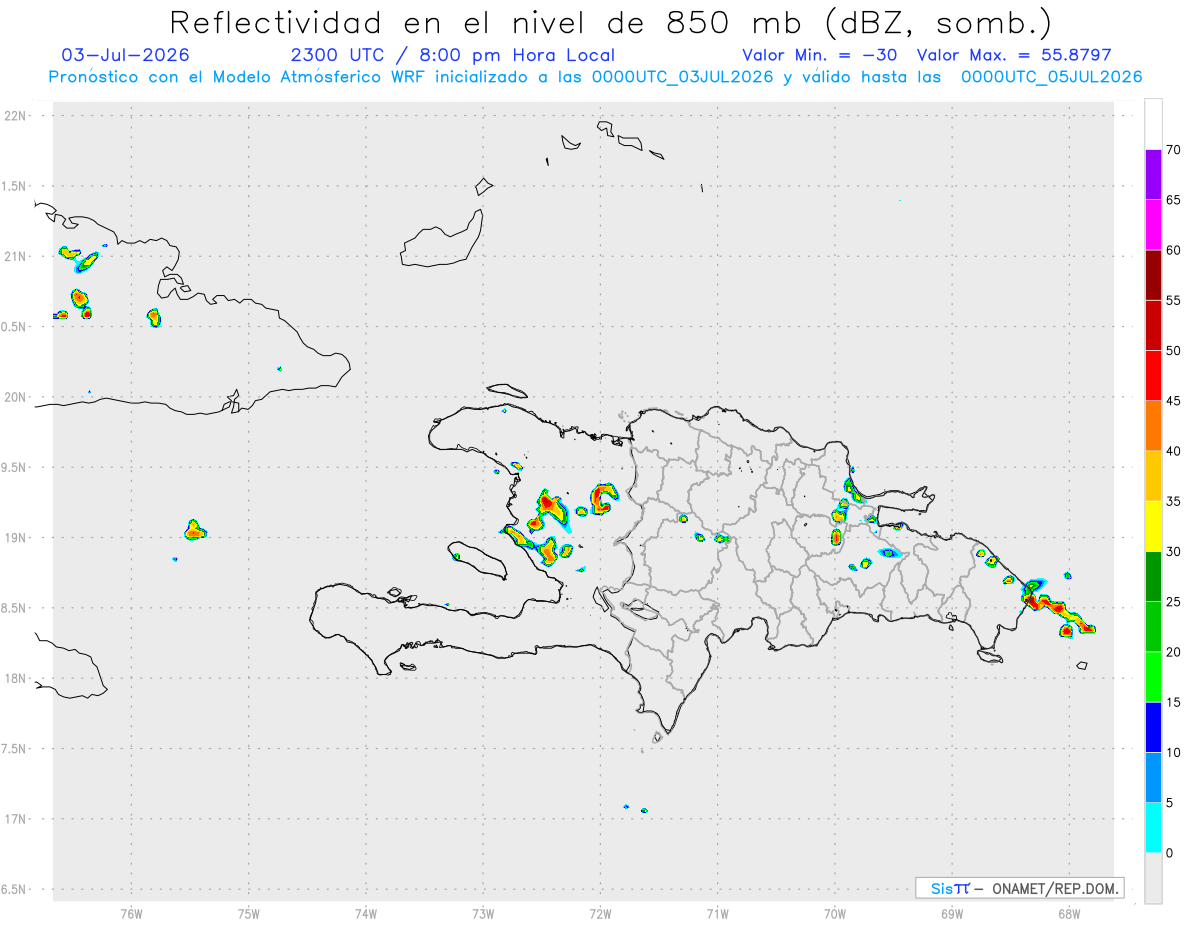Image resolution: width=1200 pixels, height=927 pixels.
Task: Click the 'Valor Max. = 55.8797' readout
Action: pos(1014,55)
